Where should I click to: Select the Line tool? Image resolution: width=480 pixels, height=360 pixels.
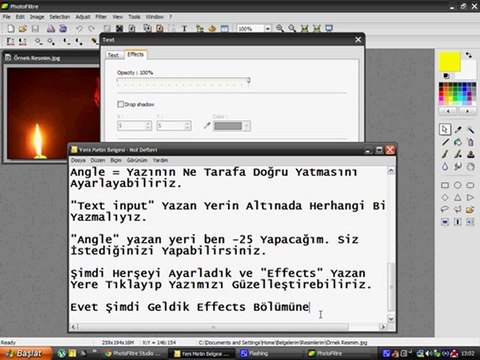[x=445, y=142]
